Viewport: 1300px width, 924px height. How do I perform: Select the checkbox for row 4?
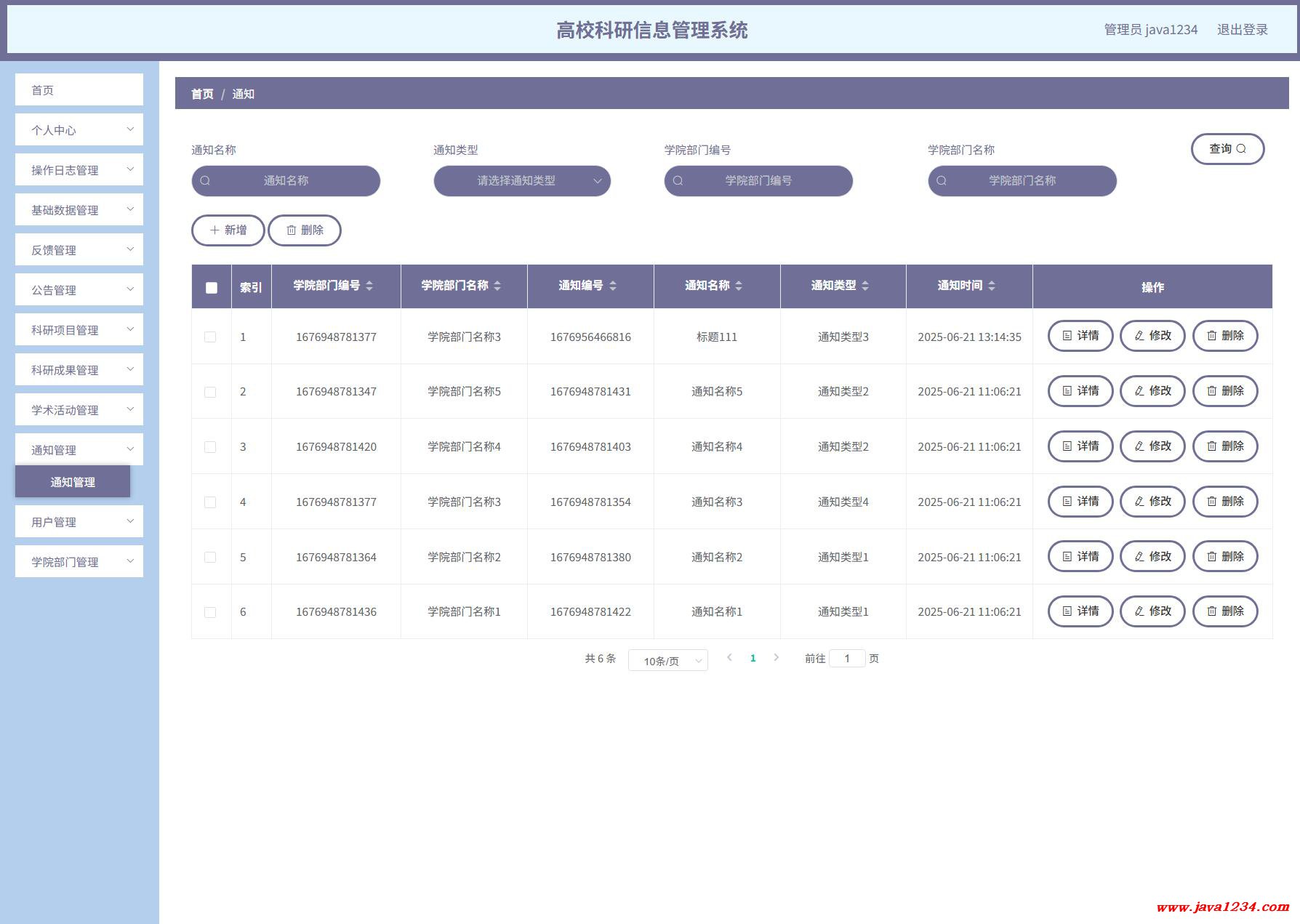210,502
